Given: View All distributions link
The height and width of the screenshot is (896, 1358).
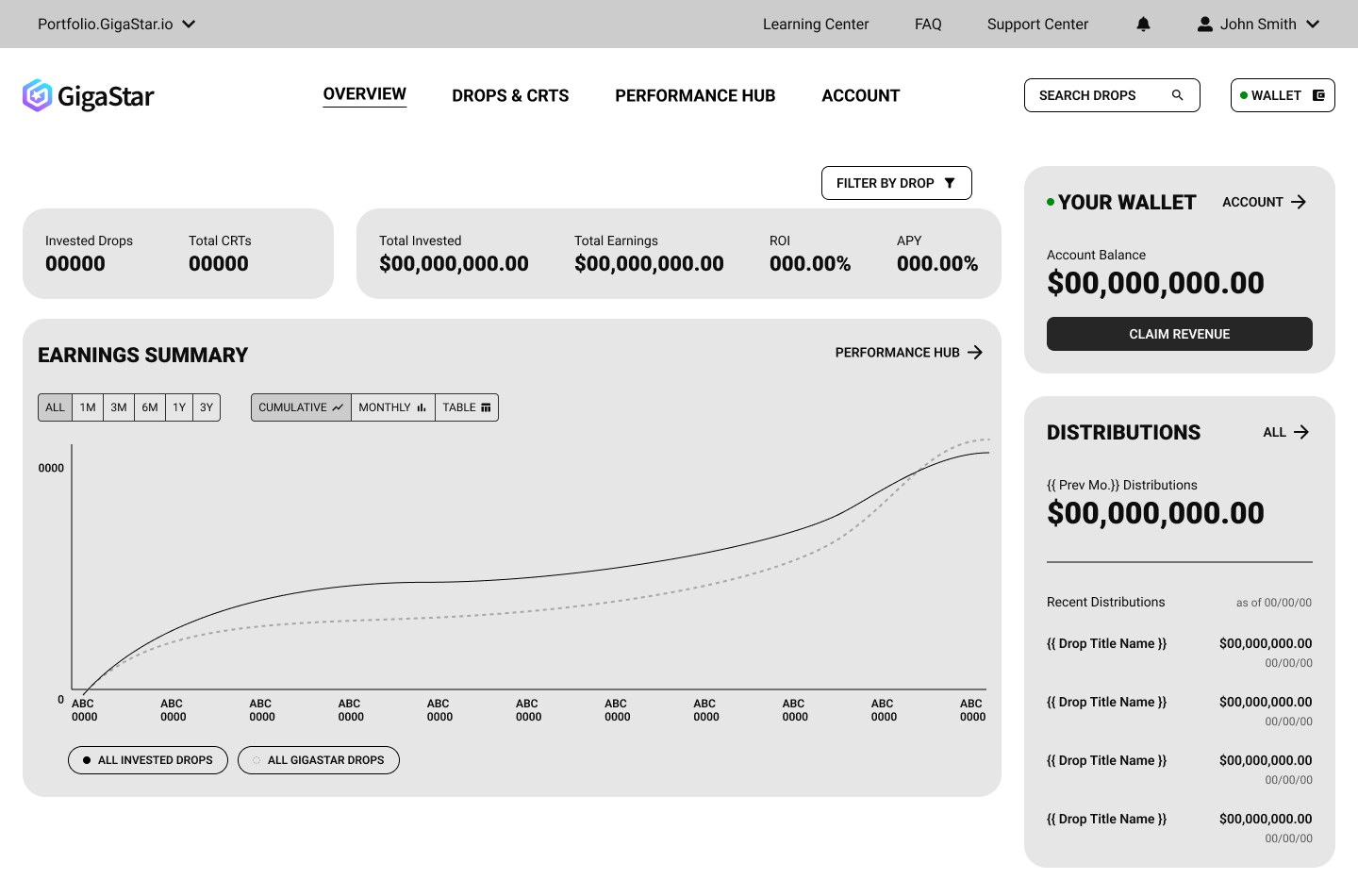Looking at the screenshot, I should (x=1286, y=432).
